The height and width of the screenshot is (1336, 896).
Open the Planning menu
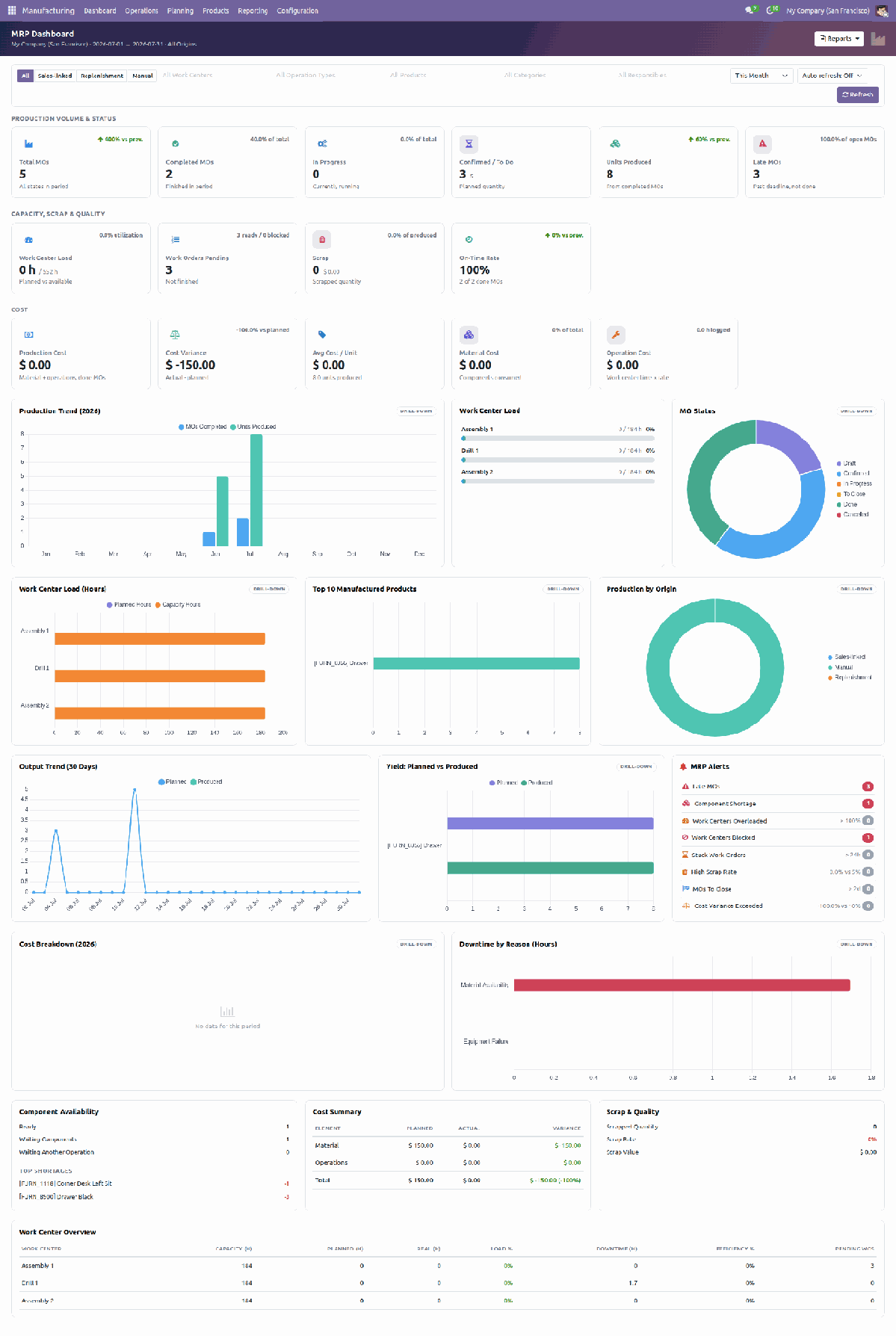(180, 10)
